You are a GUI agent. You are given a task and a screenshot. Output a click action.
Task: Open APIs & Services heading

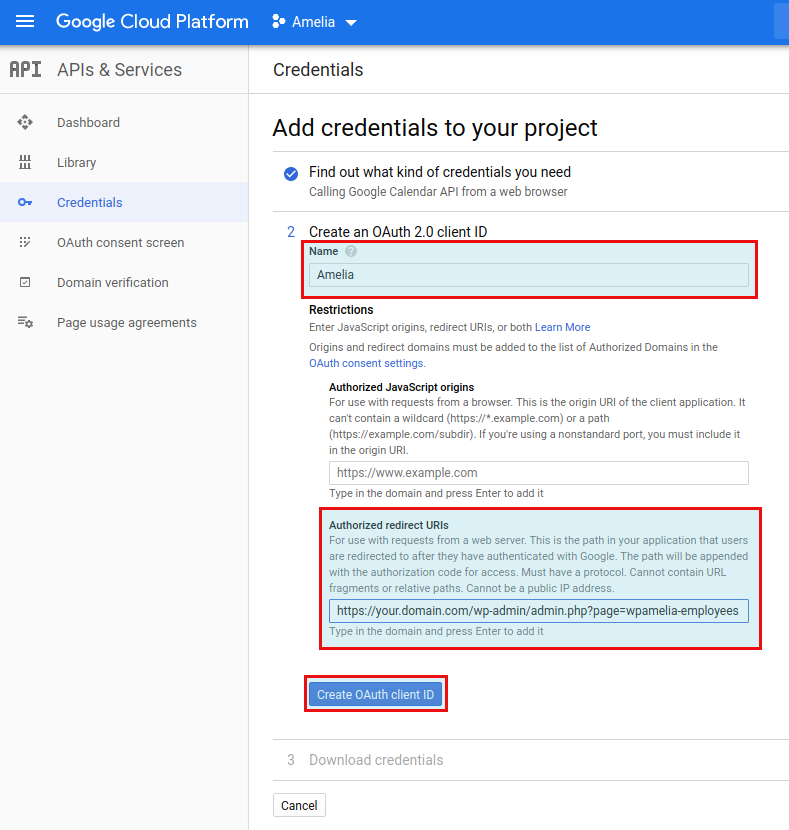pos(120,70)
